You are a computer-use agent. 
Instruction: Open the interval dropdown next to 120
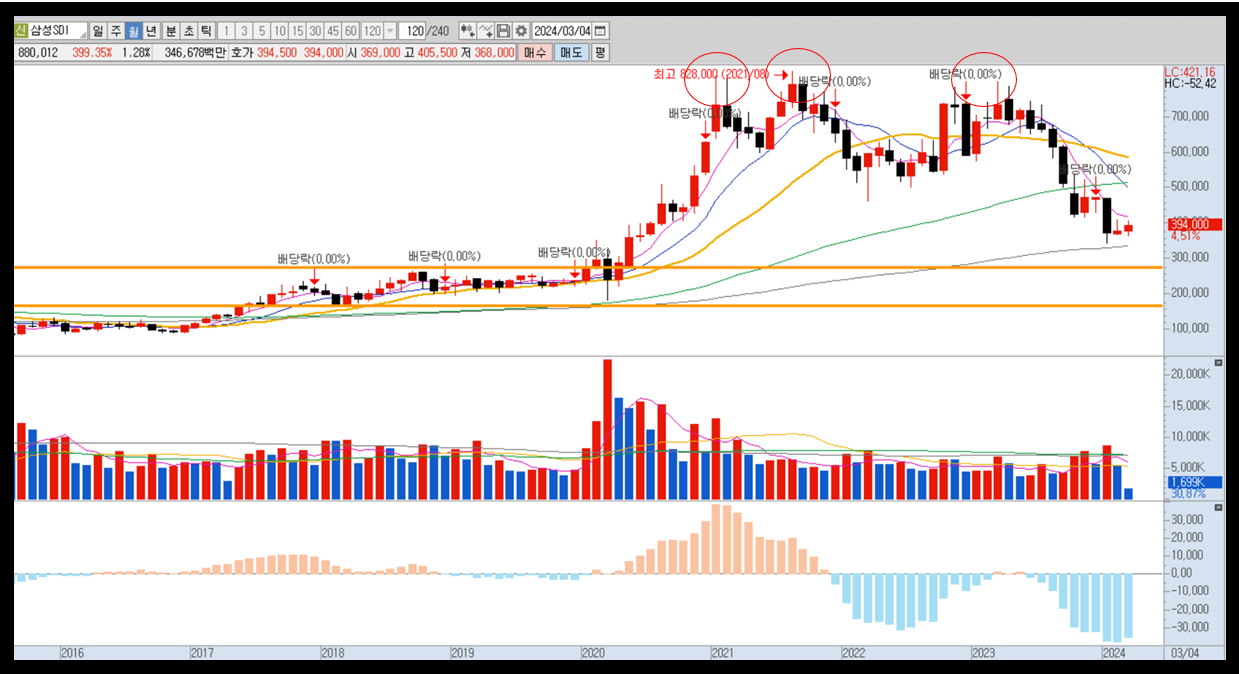point(390,31)
